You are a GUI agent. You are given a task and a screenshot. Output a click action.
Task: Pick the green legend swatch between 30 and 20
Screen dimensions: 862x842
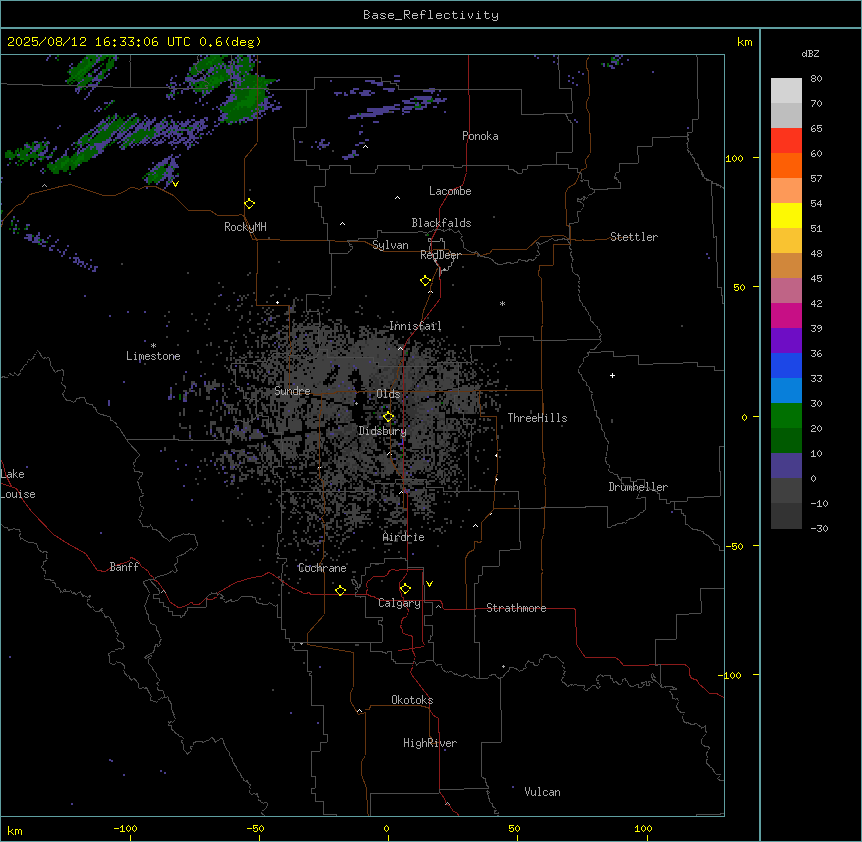[786, 416]
